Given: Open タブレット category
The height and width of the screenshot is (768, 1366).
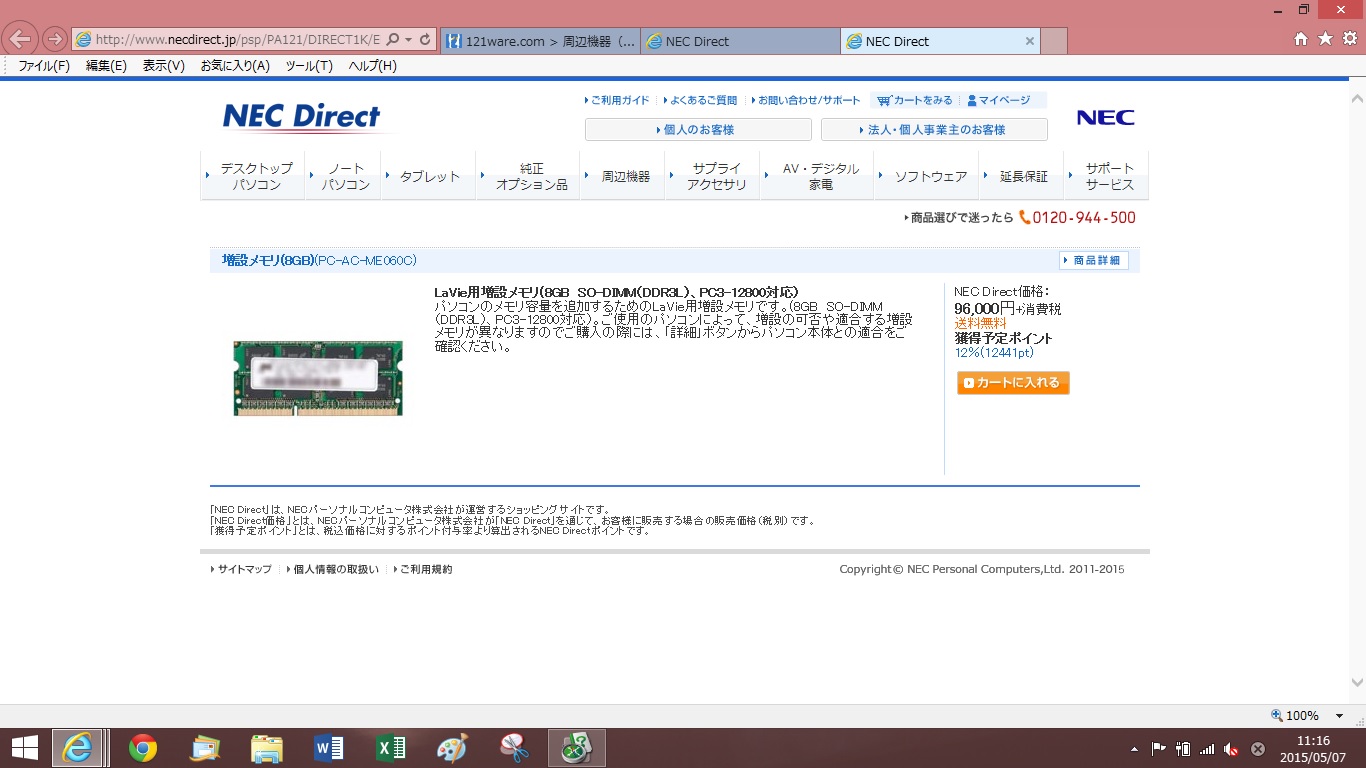Looking at the screenshot, I should [x=429, y=176].
